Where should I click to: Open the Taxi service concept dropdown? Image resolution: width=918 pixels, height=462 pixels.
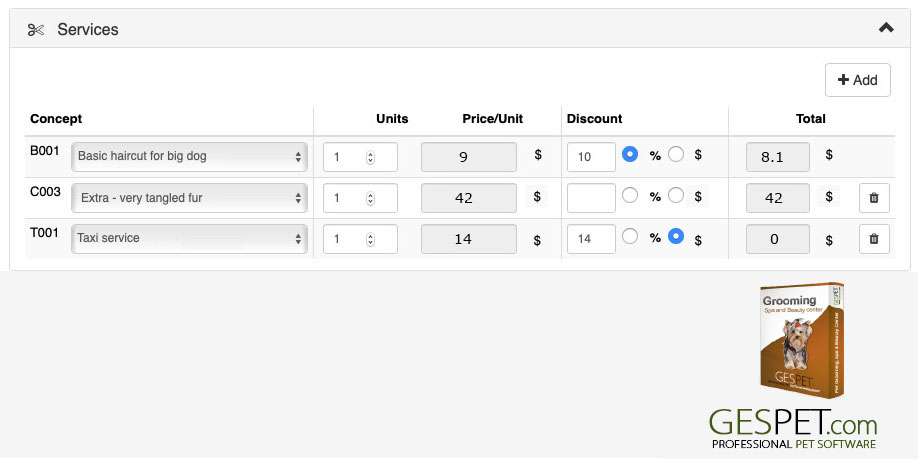(x=190, y=239)
